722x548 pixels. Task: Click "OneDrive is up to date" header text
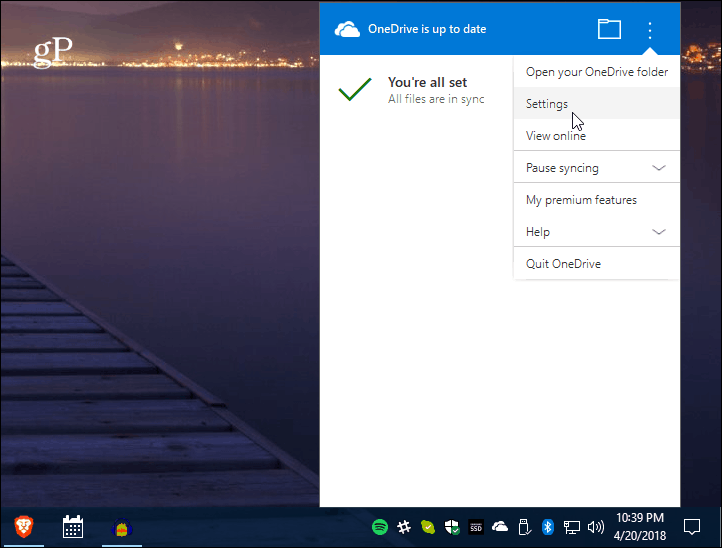[x=427, y=29]
